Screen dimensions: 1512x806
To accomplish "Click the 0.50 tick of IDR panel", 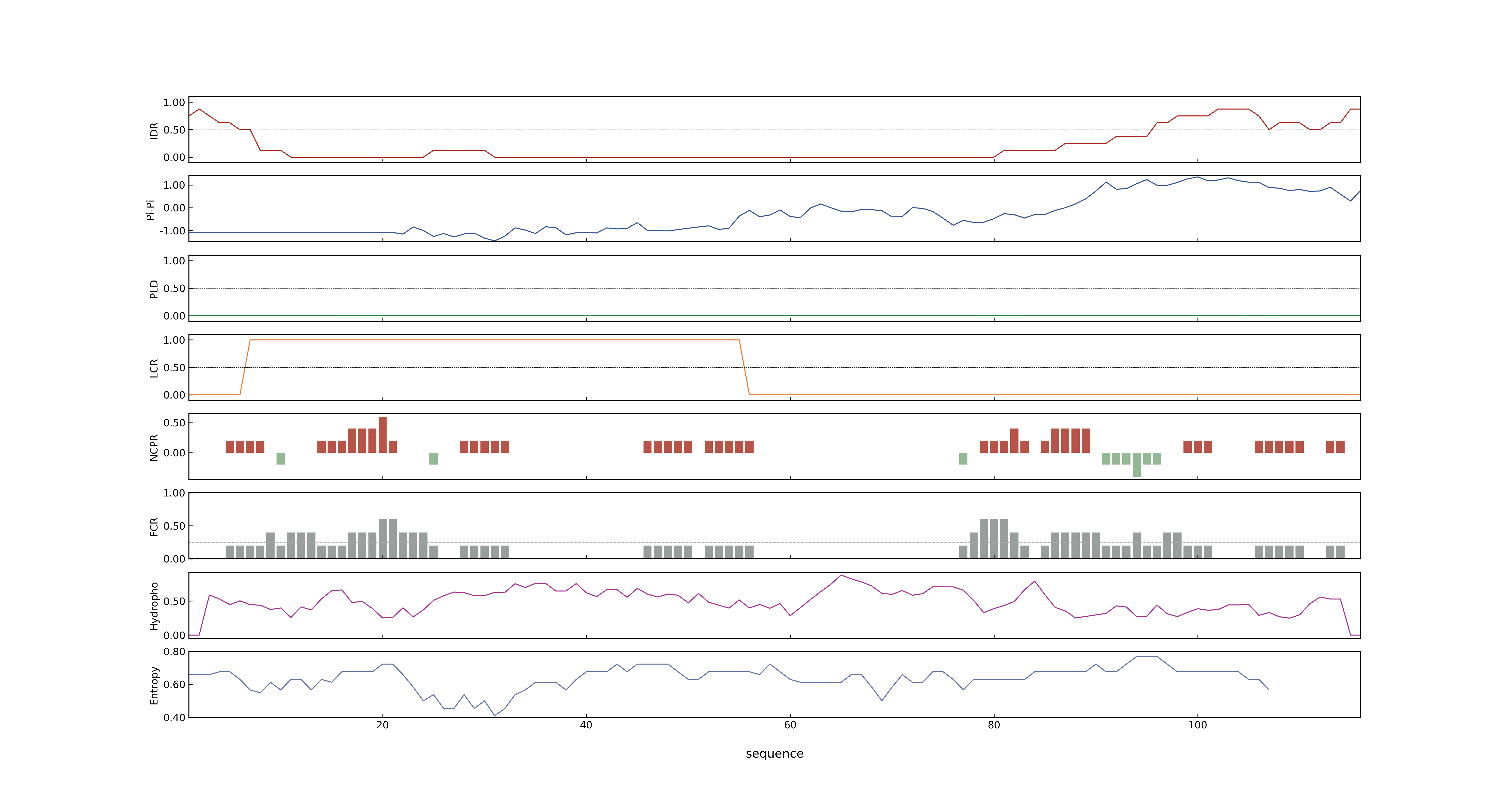I will [x=174, y=130].
